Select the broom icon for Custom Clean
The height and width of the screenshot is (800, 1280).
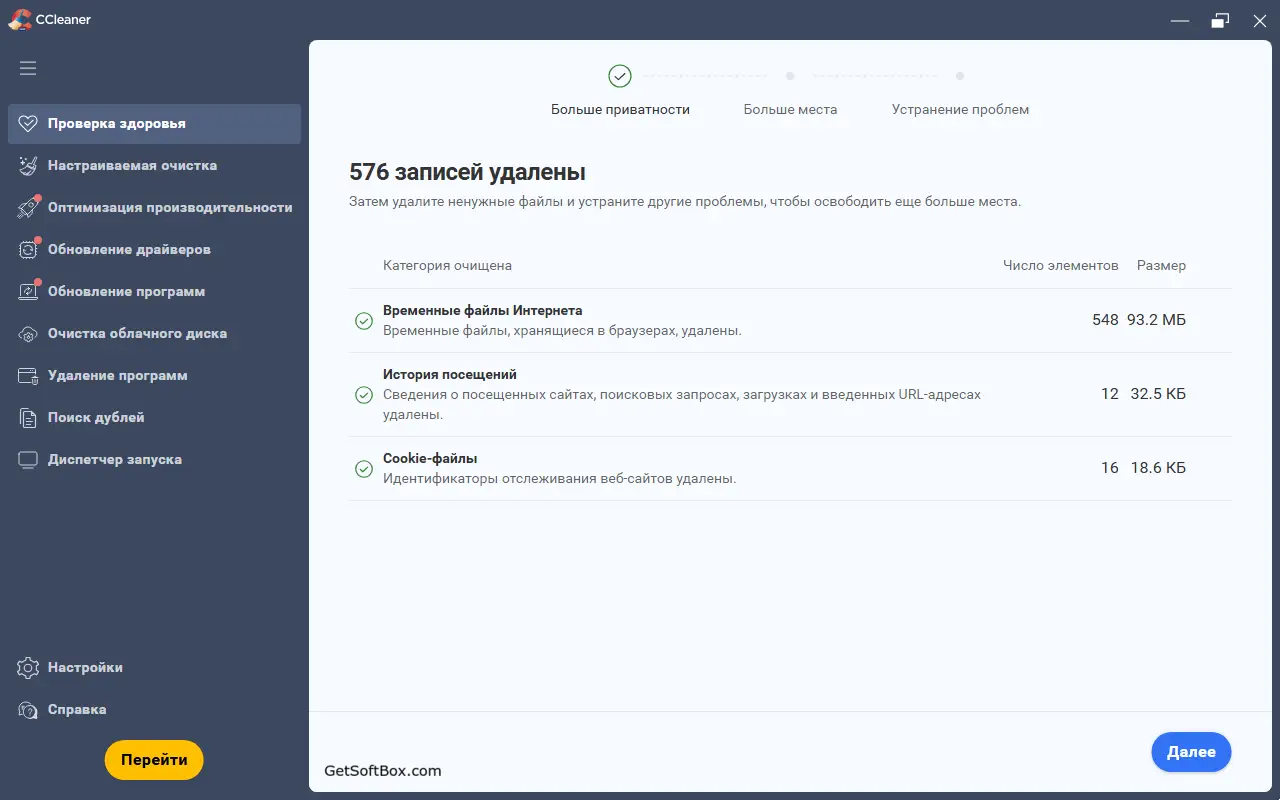28,166
